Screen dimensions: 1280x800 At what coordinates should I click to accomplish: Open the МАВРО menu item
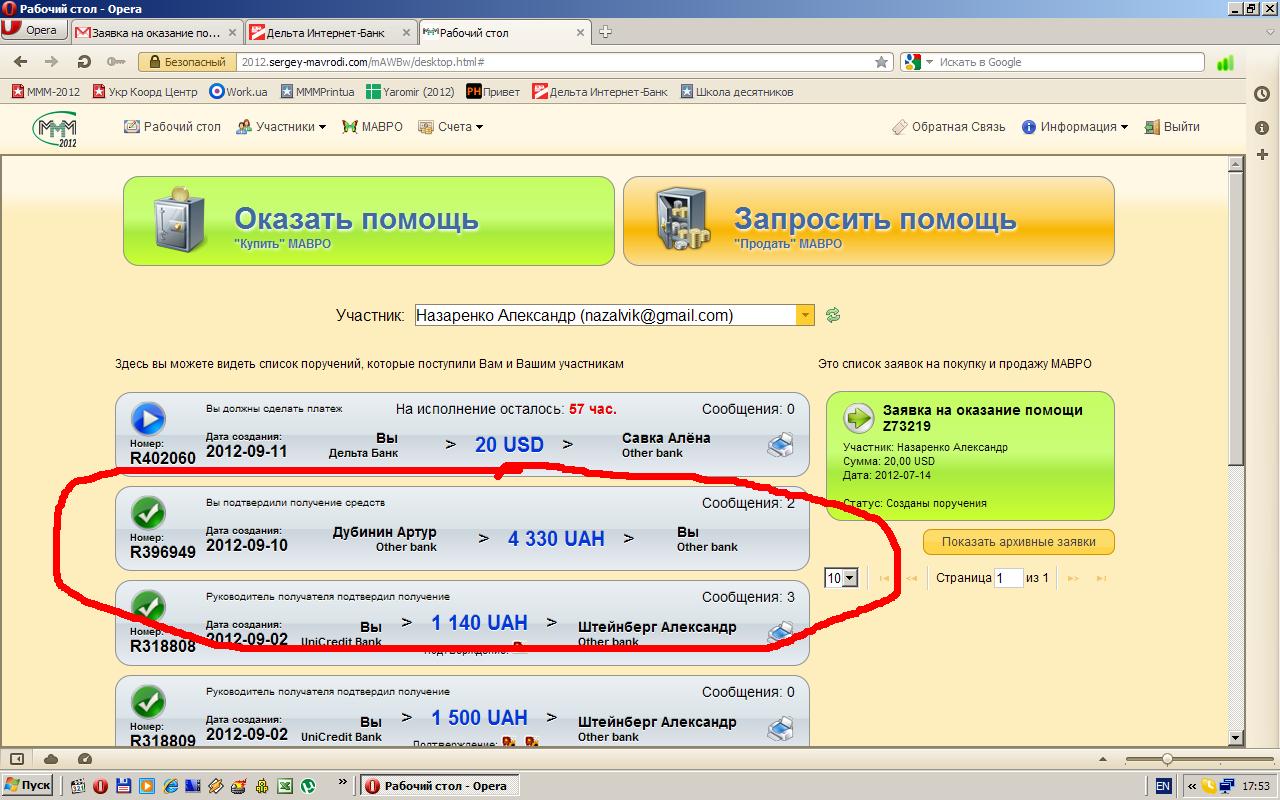click(372, 127)
